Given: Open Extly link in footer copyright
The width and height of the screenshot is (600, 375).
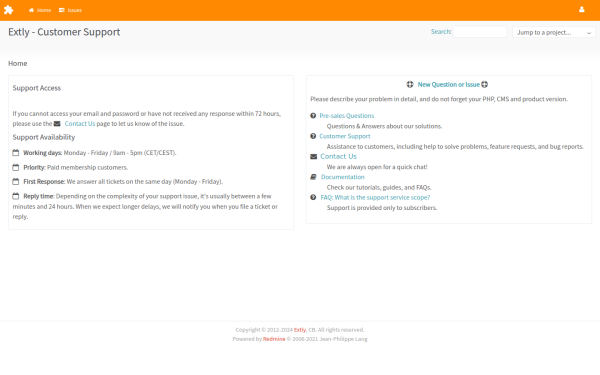Looking at the screenshot, I should point(300,330).
